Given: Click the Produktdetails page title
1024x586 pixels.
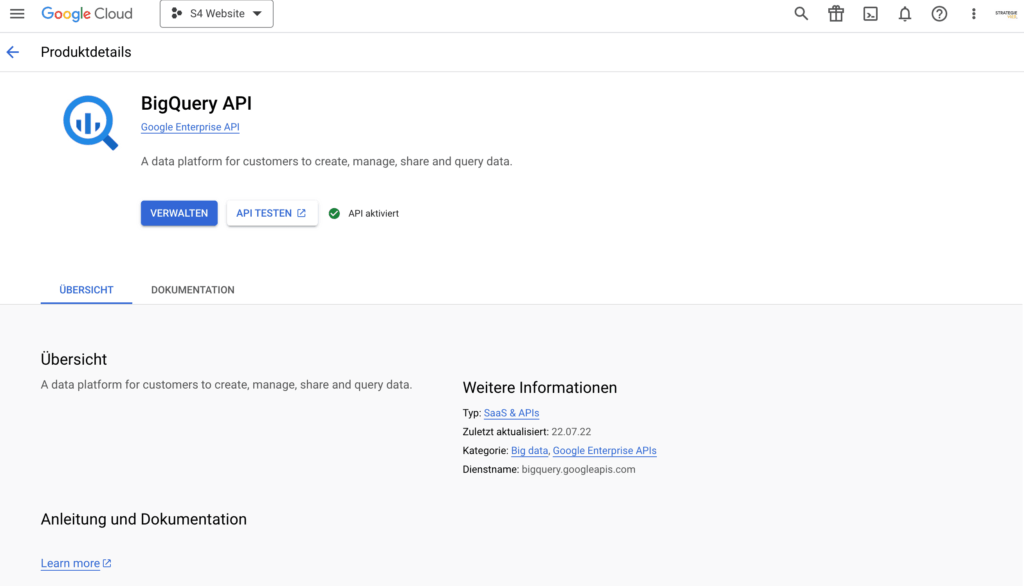Looking at the screenshot, I should pyautogui.click(x=86, y=52).
